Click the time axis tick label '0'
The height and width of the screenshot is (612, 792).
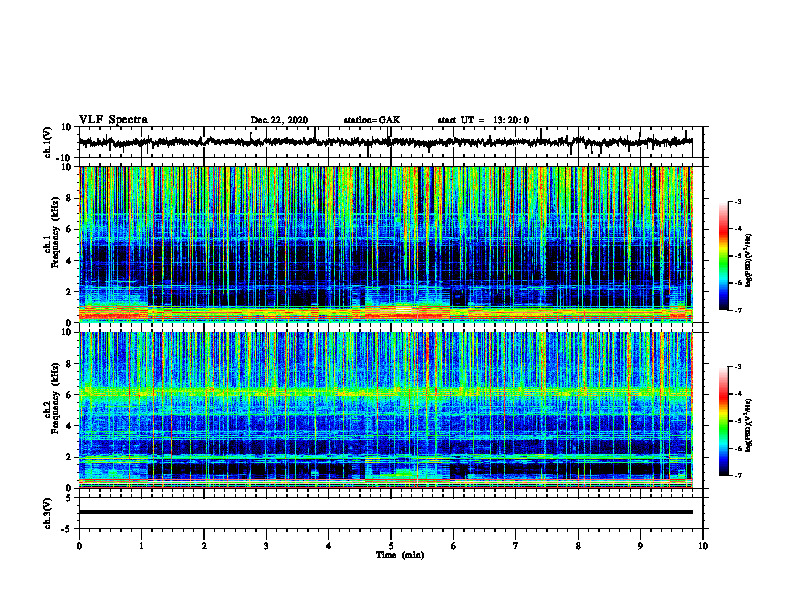pyautogui.click(x=79, y=546)
